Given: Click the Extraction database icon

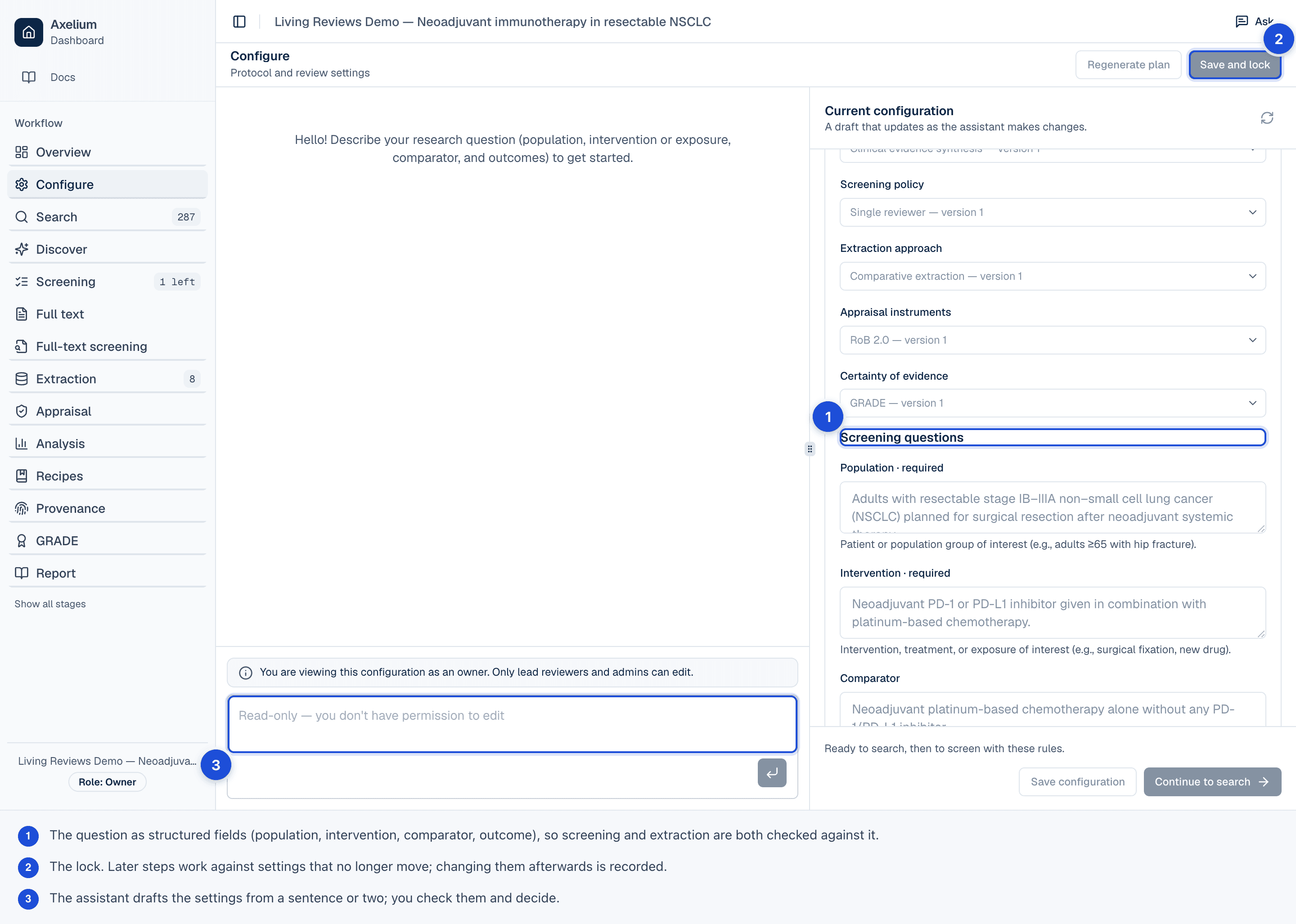Looking at the screenshot, I should coord(22,379).
